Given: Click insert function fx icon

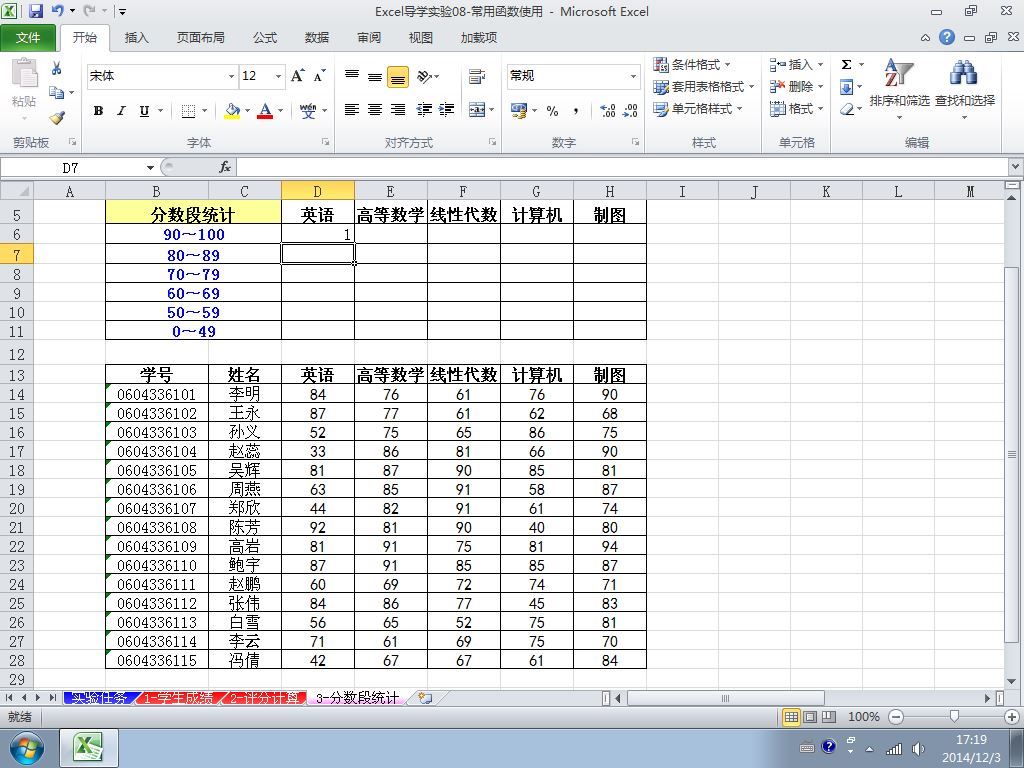Looking at the screenshot, I should [225, 168].
